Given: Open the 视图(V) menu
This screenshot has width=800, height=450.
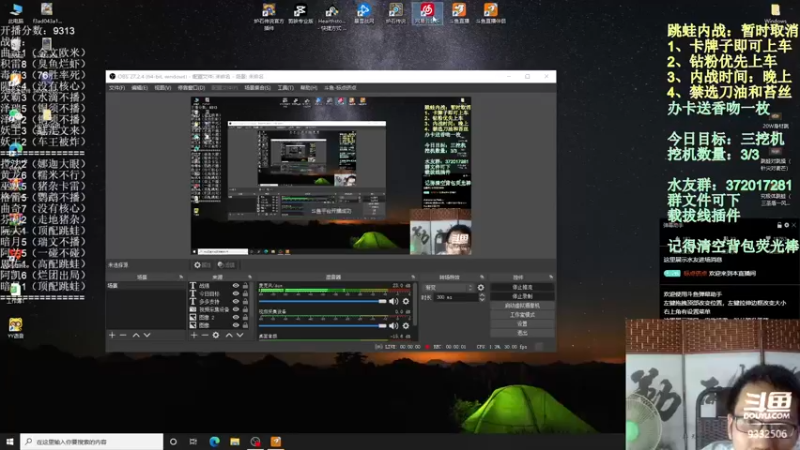Looking at the screenshot, I should point(163,88).
